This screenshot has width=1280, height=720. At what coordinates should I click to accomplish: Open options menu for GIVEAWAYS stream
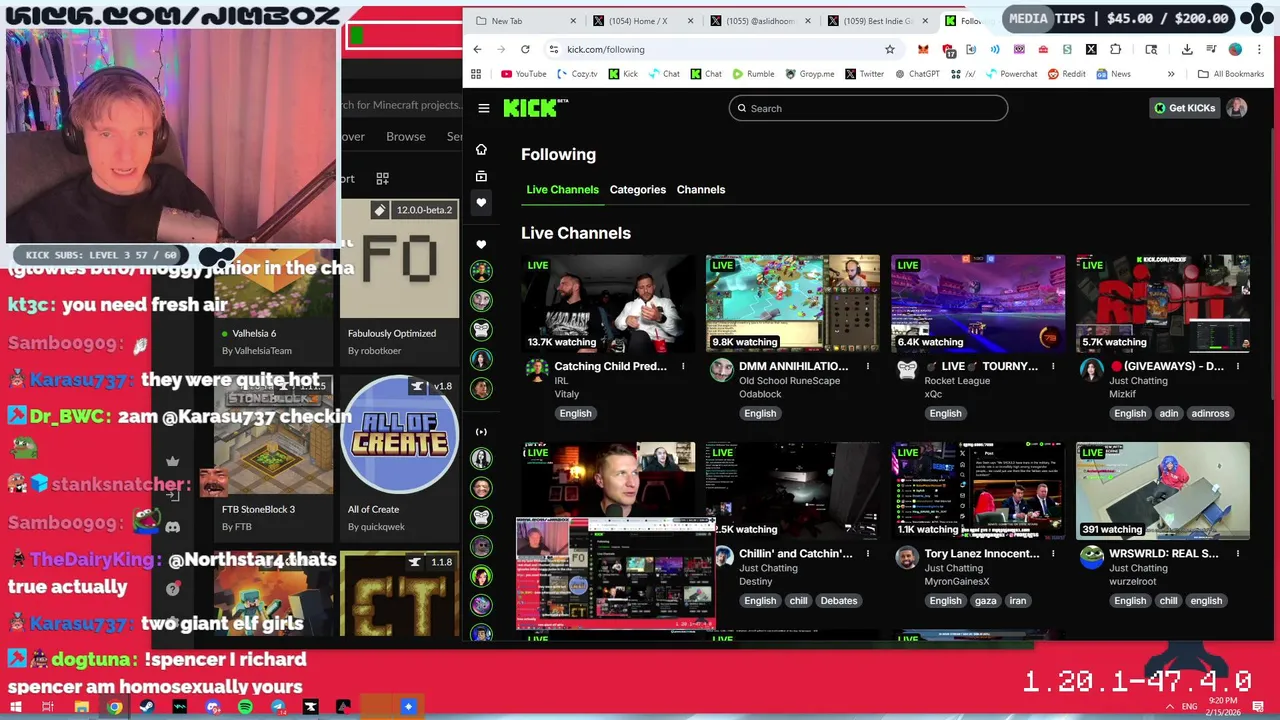(x=1238, y=366)
